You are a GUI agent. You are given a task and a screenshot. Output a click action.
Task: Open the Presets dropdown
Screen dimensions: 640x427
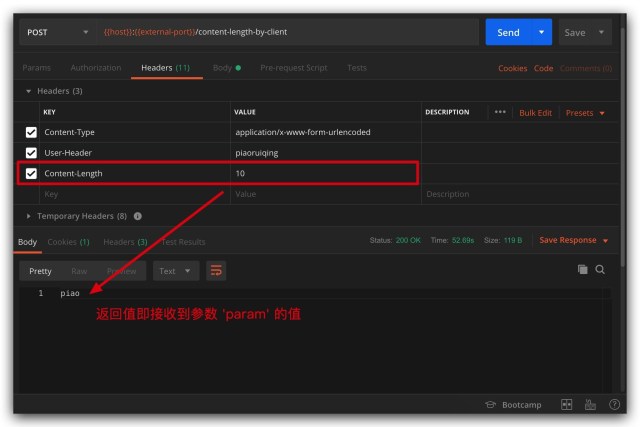pyautogui.click(x=585, y=113)
